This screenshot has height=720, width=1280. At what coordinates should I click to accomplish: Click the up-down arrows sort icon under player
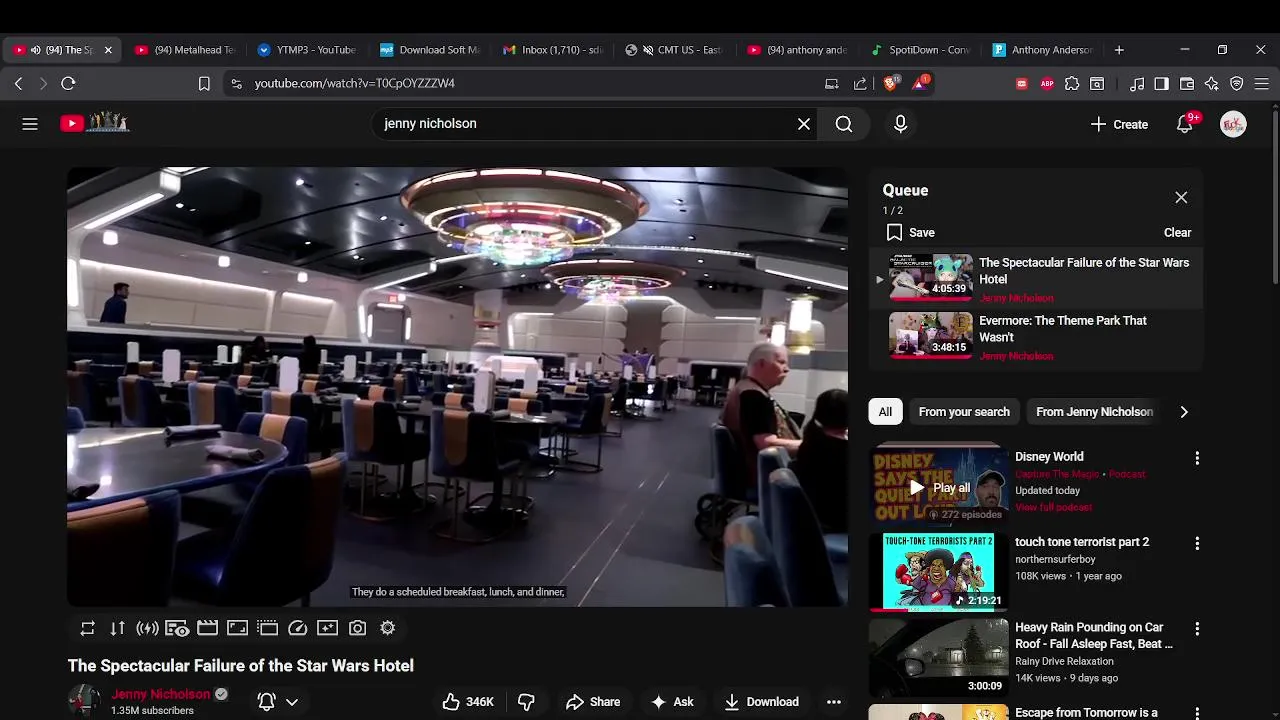pos(118,628)
